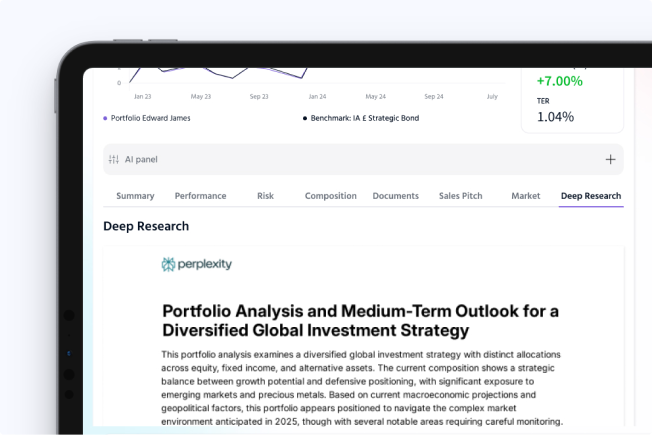
Task: Toggle Portfolio Edward James legend entry
Action: pyautogui.click(x=147, y=118)
